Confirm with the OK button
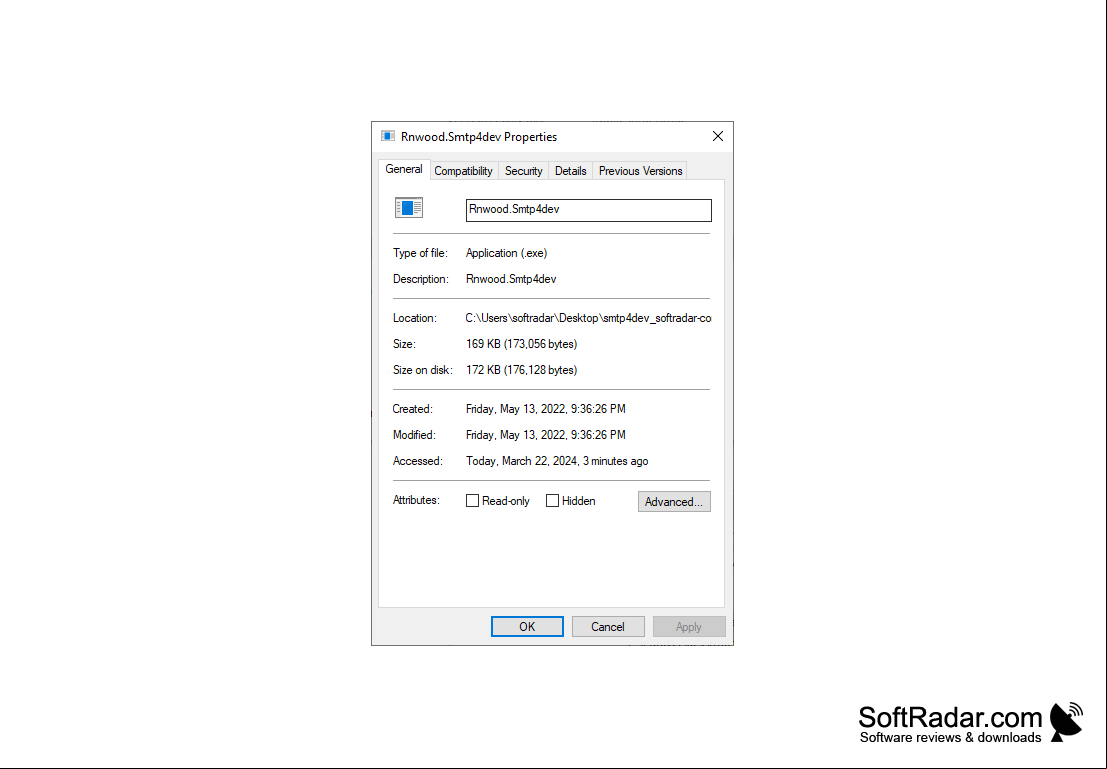This screenshot has width=1107, height=769. coord(527,626)
